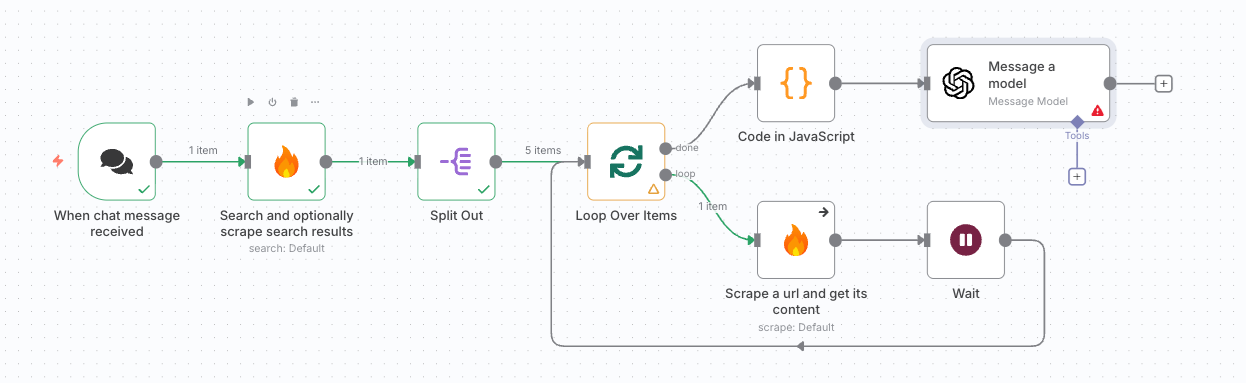
Task: Click the OpenAI logo in Message a model
Action: point(958,84)
